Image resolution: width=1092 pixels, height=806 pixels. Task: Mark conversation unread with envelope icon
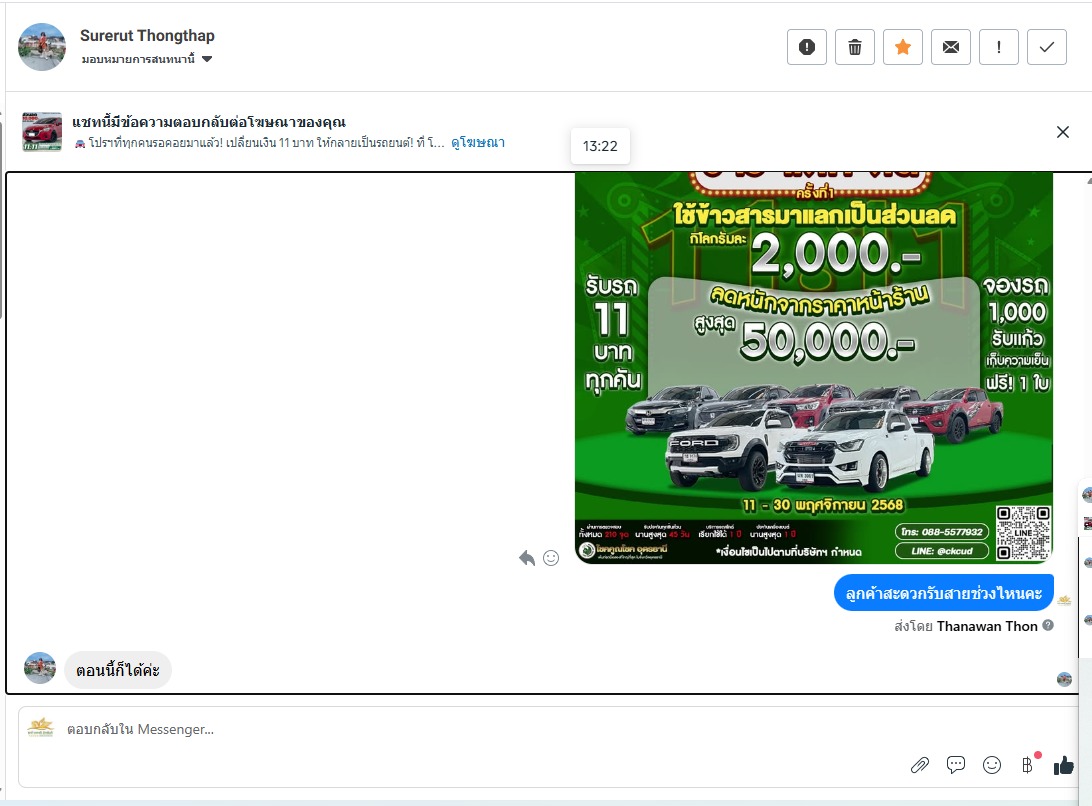951,47
